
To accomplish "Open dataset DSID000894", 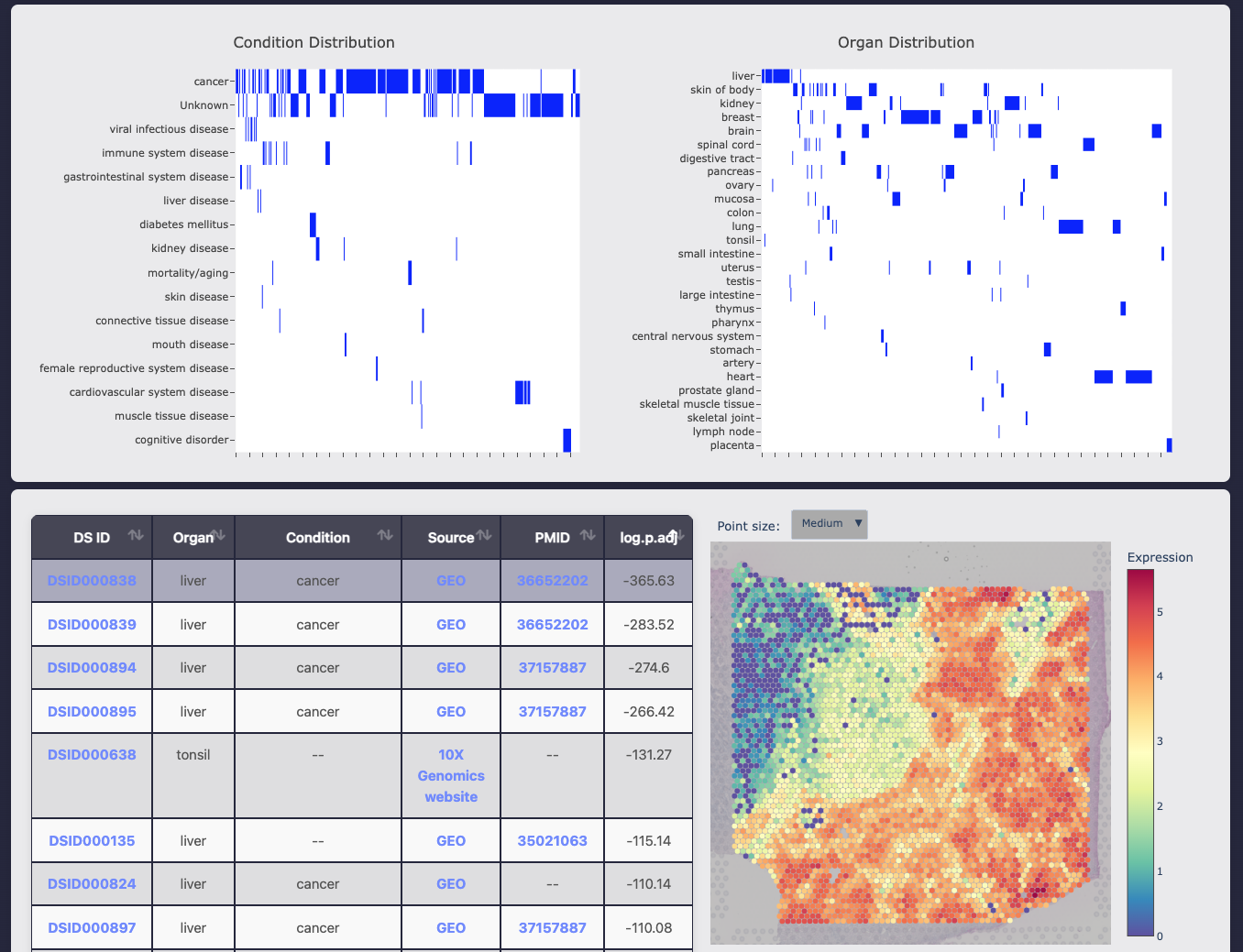I will pos(91,667).
